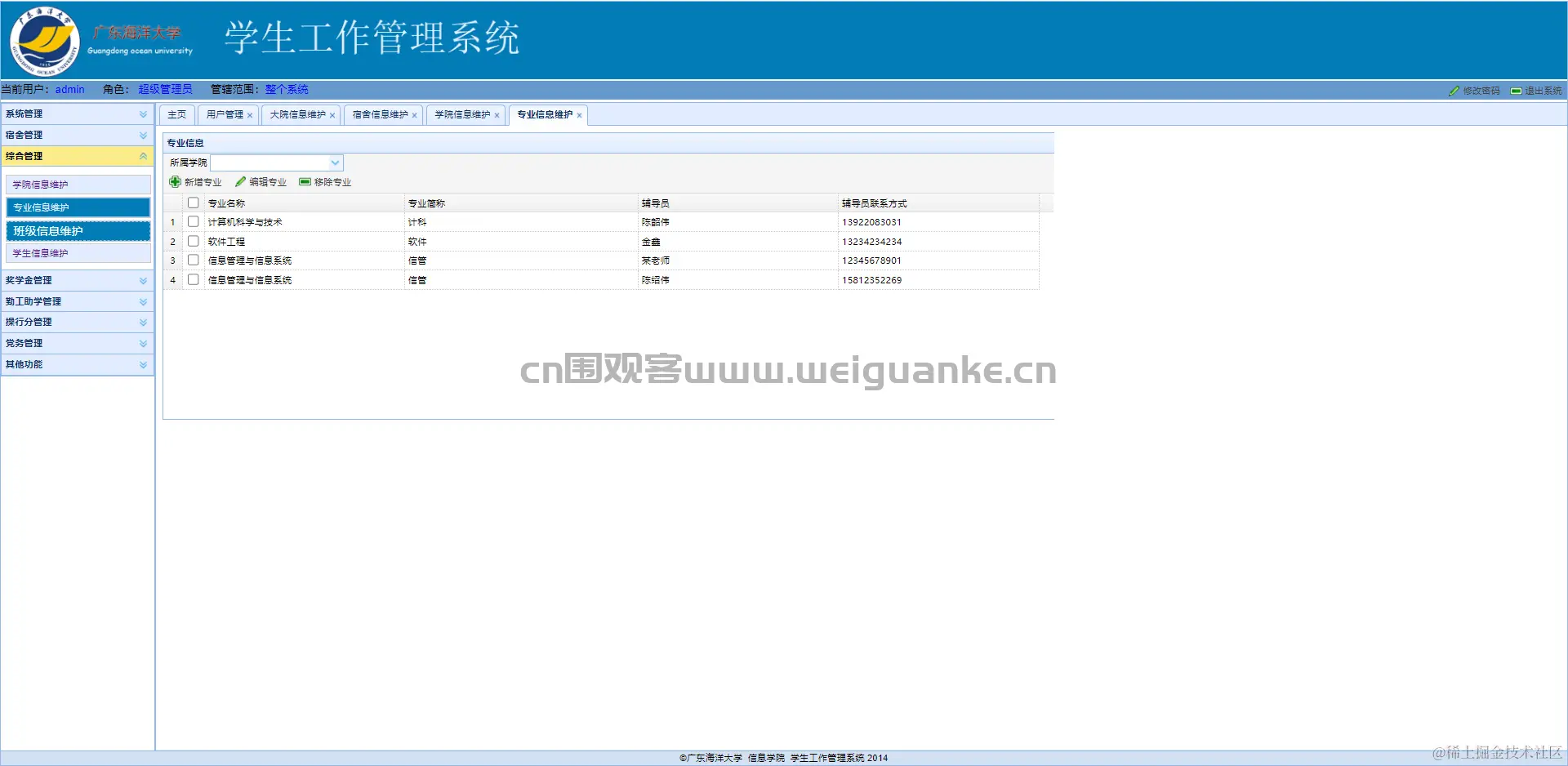Expand the 系统管理 panel chevron
The height and width of the screenshot is (766, 1568).
tap(143, 114)
